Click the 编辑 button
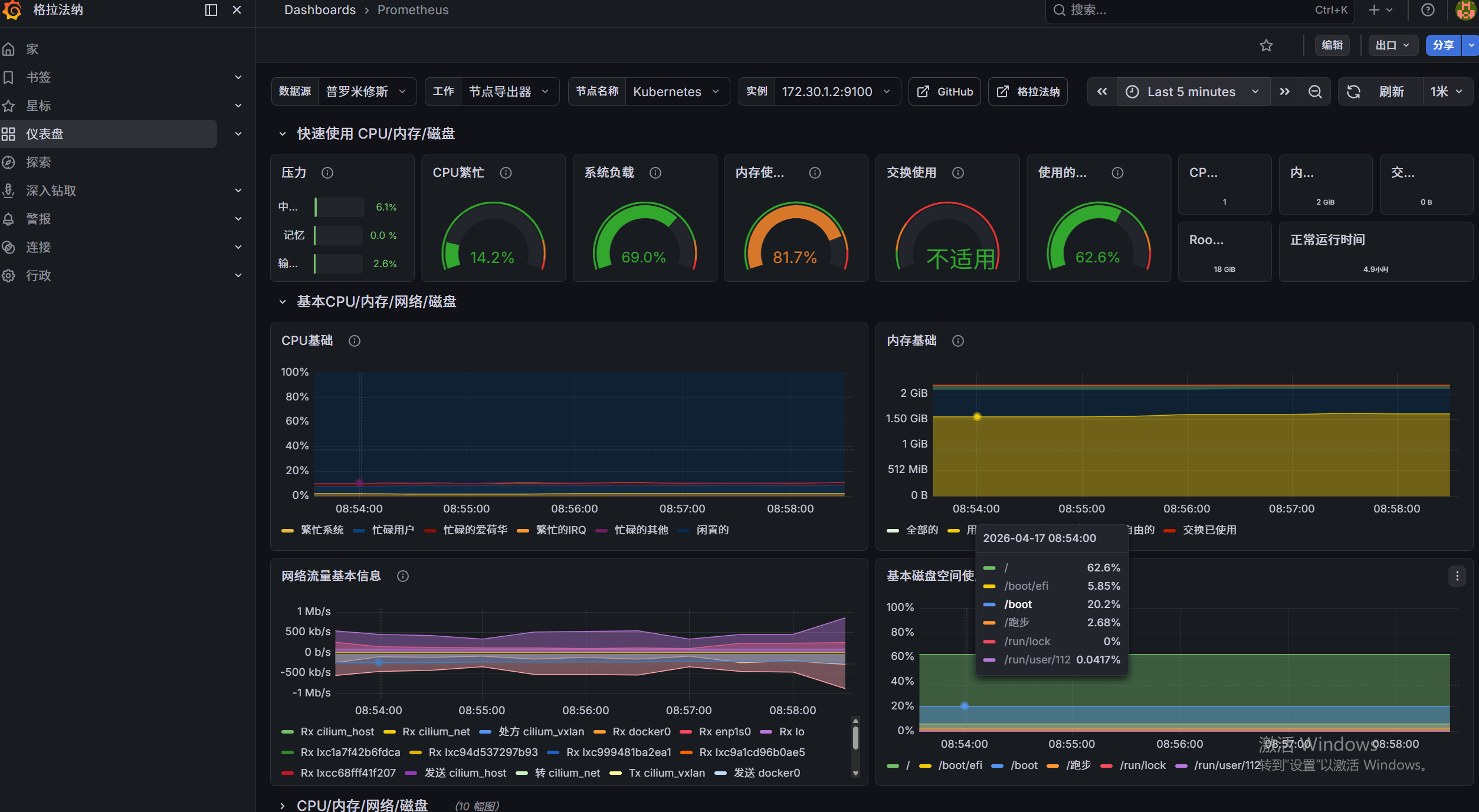 [x=1332, y=45]
